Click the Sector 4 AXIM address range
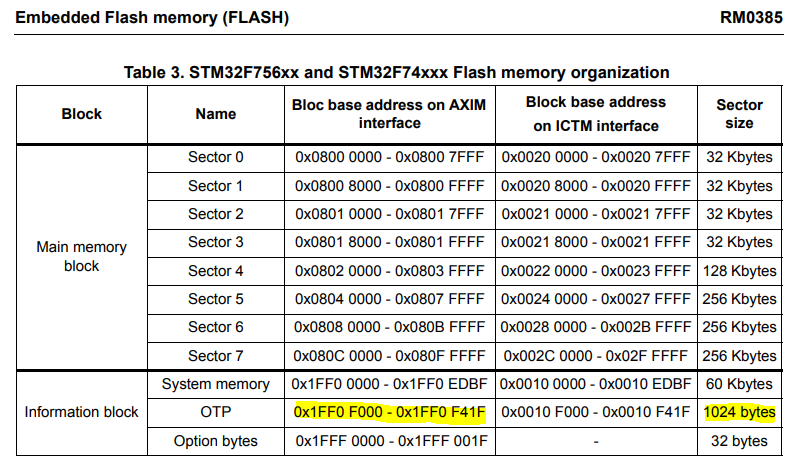Image resolution: width=803 pixels, height=472 pixels. 389,271
